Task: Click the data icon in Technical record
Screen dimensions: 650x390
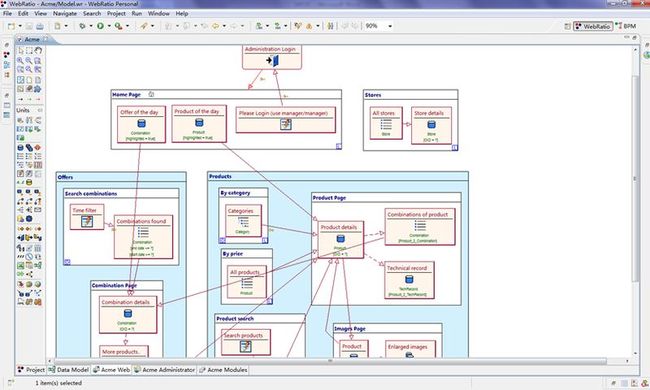Action: click(409, 280)
